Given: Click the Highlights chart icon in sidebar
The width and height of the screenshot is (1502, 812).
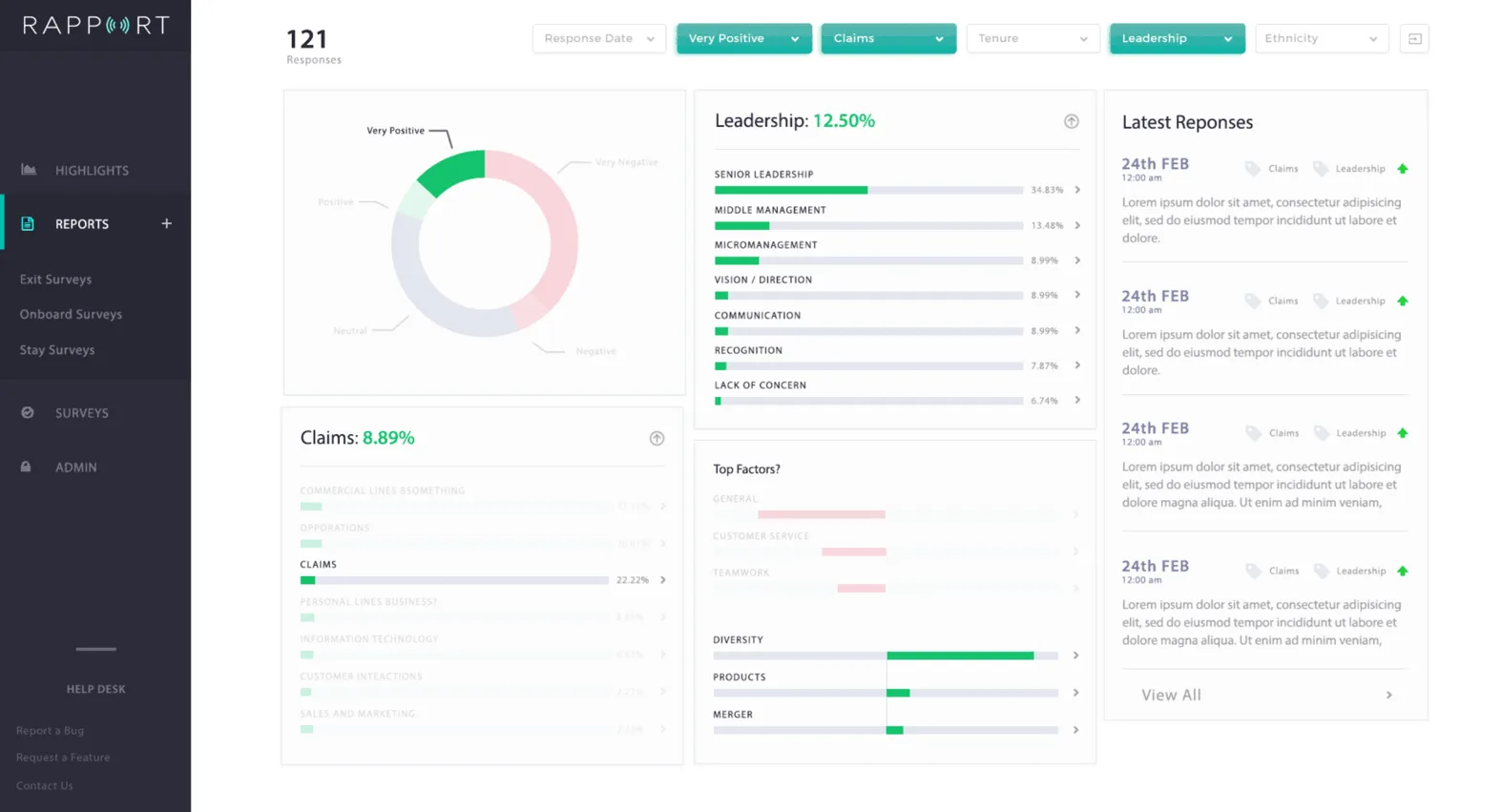Looking at the screenshot, I should click(29, 170).
